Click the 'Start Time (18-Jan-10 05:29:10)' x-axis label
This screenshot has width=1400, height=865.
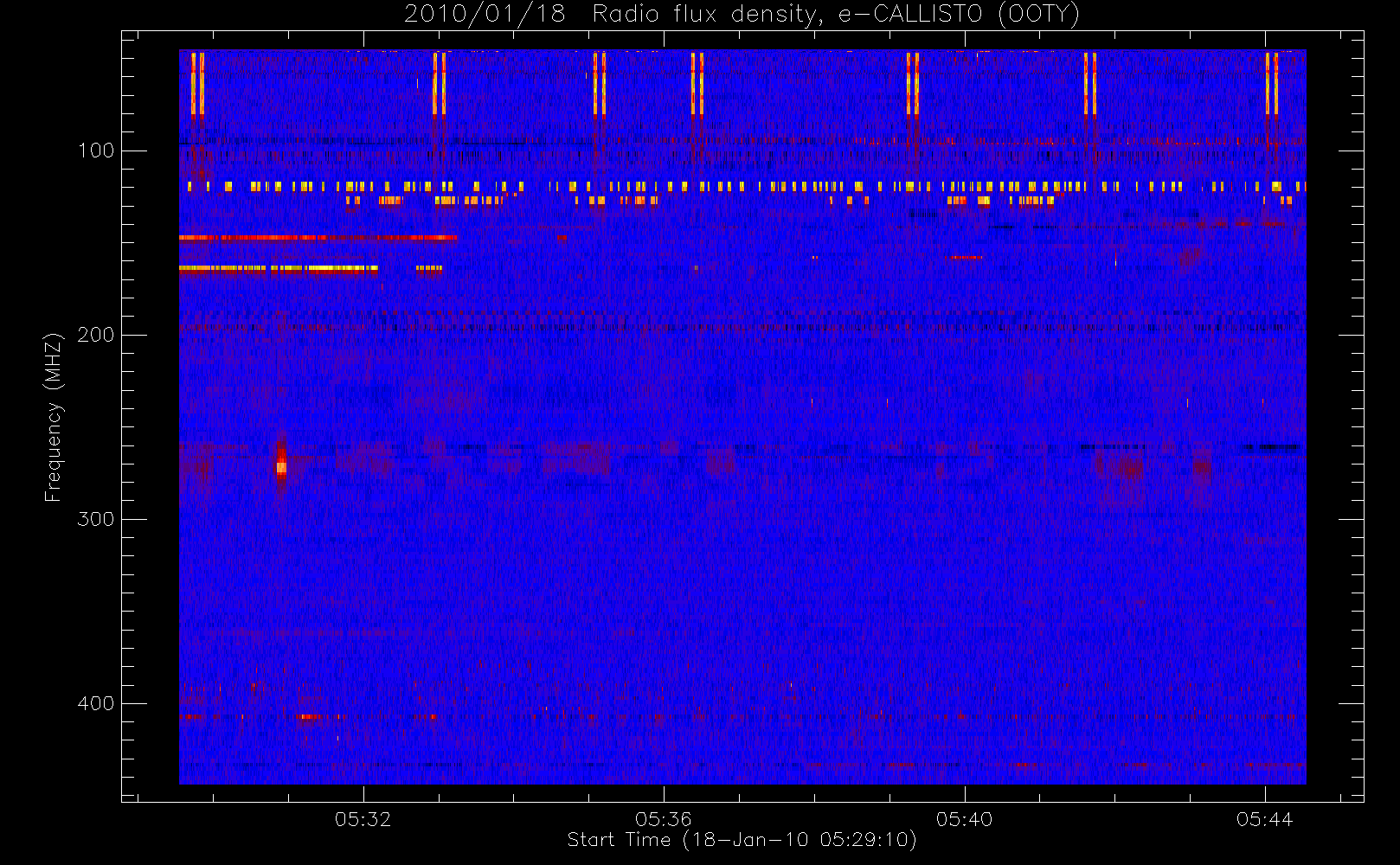[x=742, y=840]
